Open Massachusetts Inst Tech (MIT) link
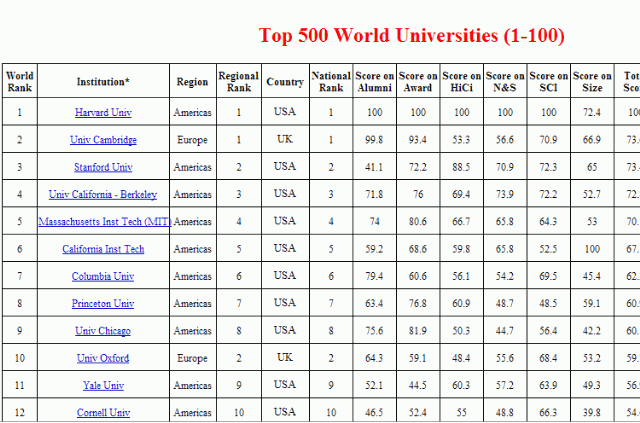Image resolution: width=640 pixels, height=423 pixels. [104, 222]
